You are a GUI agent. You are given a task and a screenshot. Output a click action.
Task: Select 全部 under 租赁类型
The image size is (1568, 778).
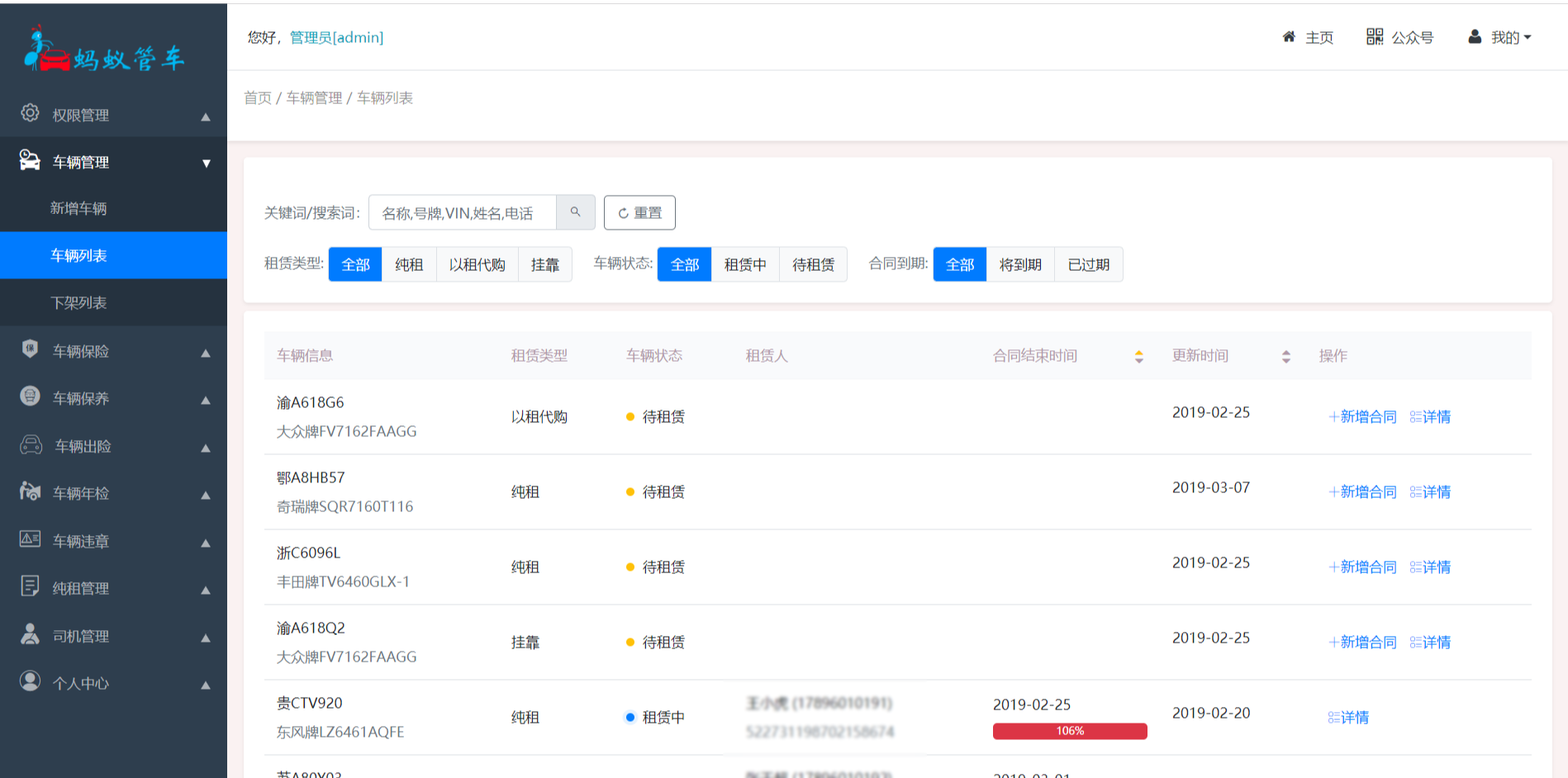[x=355, y=264]
